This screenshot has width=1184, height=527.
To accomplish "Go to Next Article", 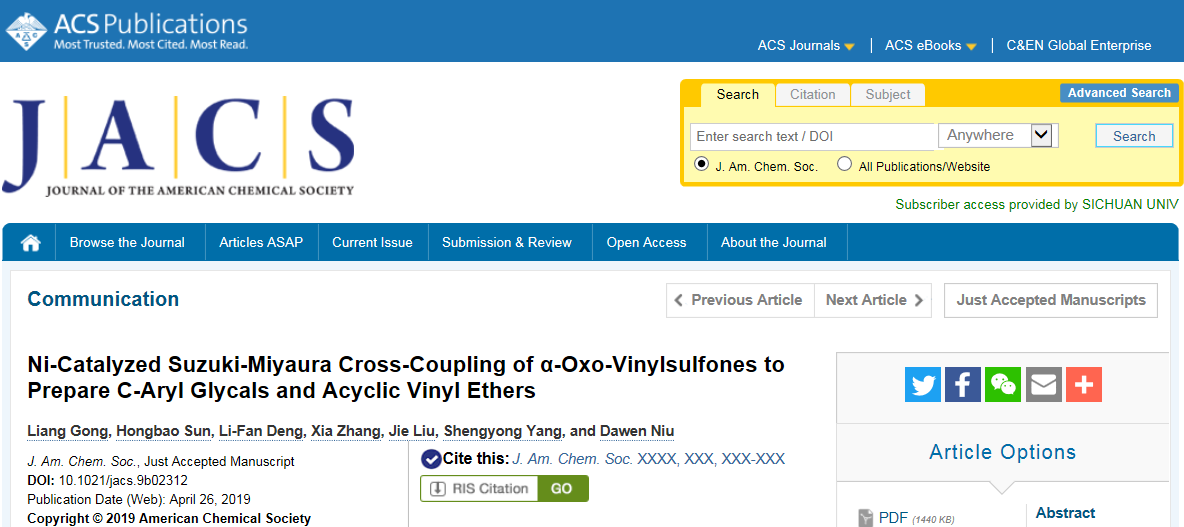I will point(874,300).
